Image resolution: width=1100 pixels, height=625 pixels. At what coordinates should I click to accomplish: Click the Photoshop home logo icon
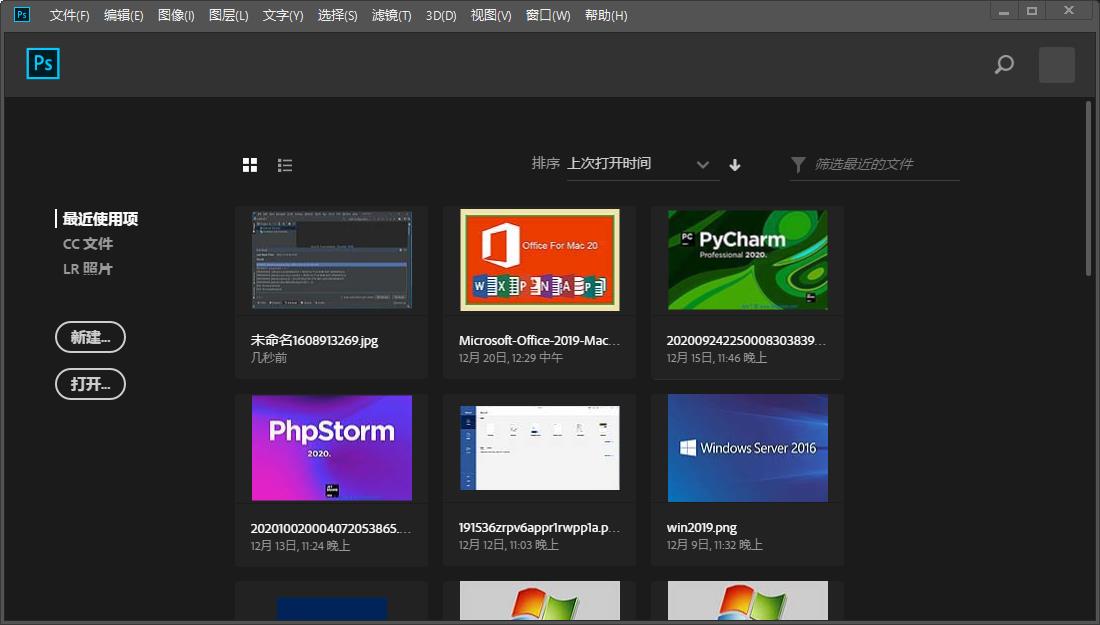[43, 64]
